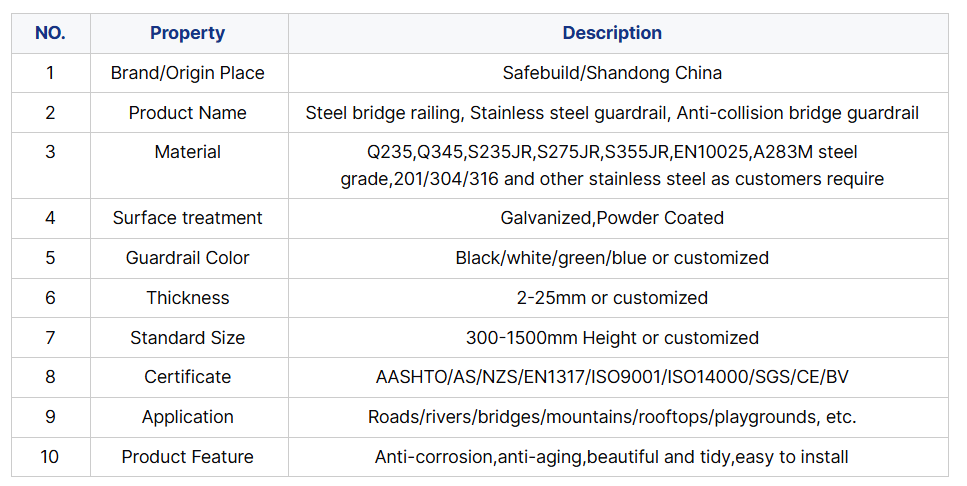The height and width of the screenshot is (486, 967).
Task: Select the Thickness property cell
Action: (188, 298)
